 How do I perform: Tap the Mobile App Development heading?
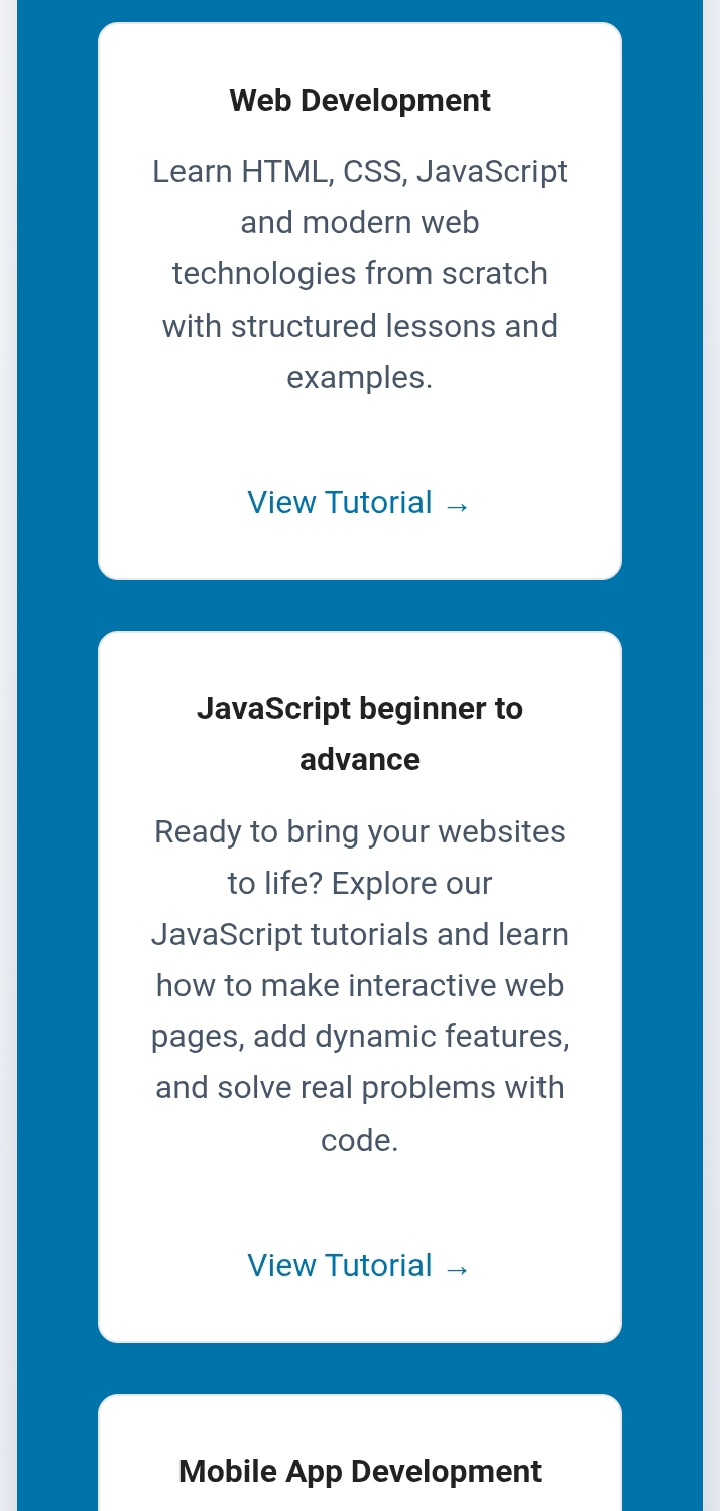pyautogui.click(x=360, y=1471)
